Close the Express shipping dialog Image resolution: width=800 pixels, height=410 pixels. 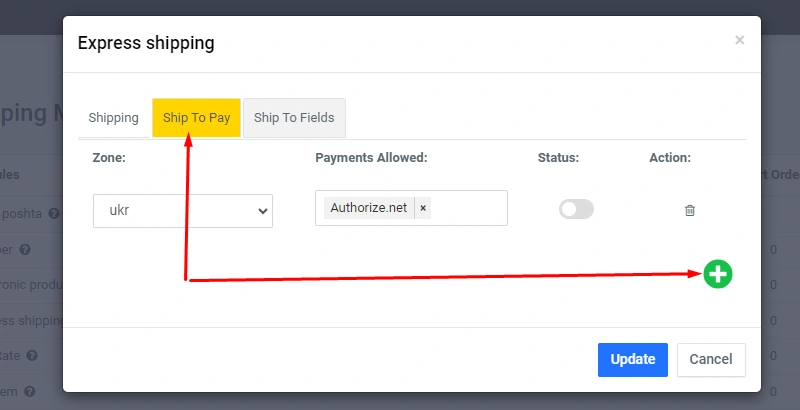click(x=740, y=41)
